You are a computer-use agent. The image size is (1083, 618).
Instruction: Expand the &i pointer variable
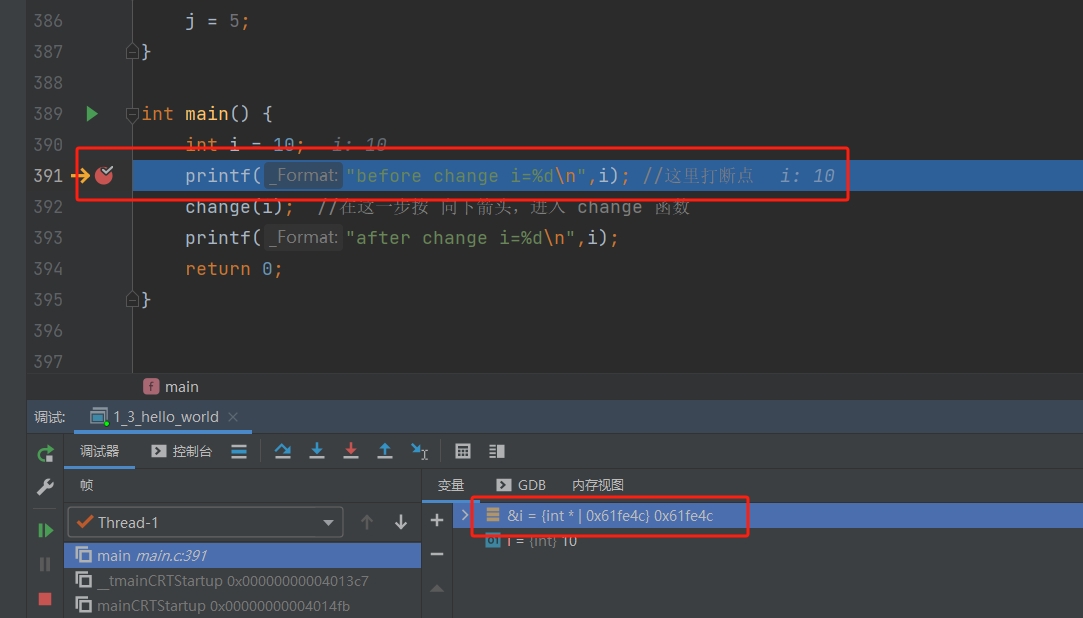pos(465,515)
